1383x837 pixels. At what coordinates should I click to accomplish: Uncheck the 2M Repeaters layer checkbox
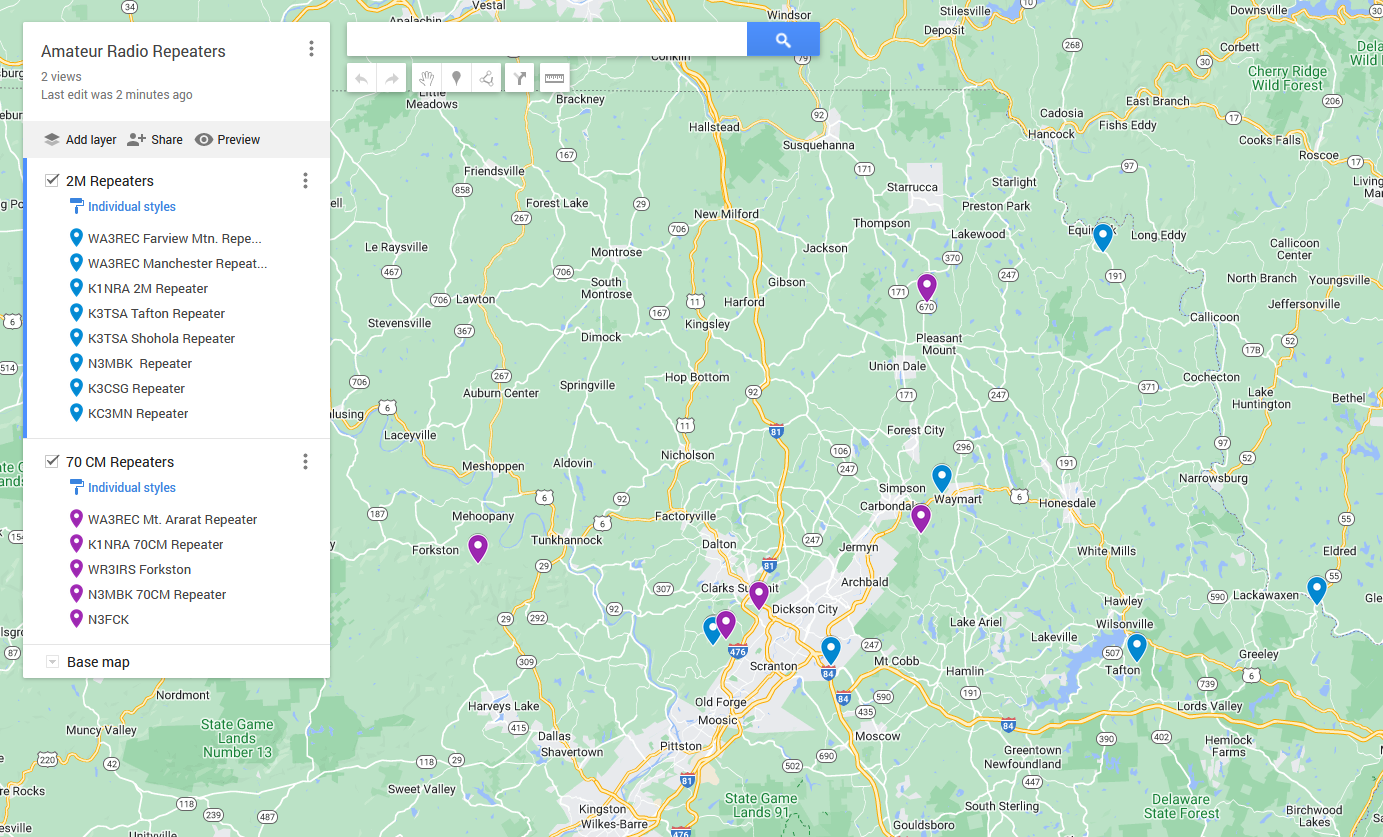point(52,181)
